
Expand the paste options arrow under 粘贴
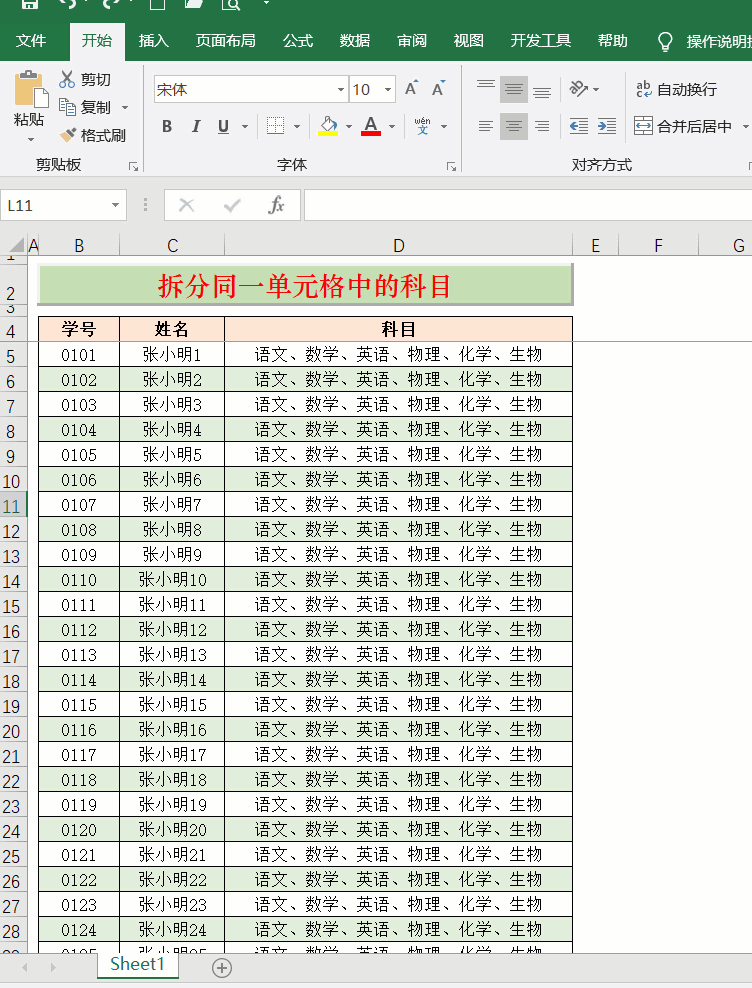click(x=30, y=139)
